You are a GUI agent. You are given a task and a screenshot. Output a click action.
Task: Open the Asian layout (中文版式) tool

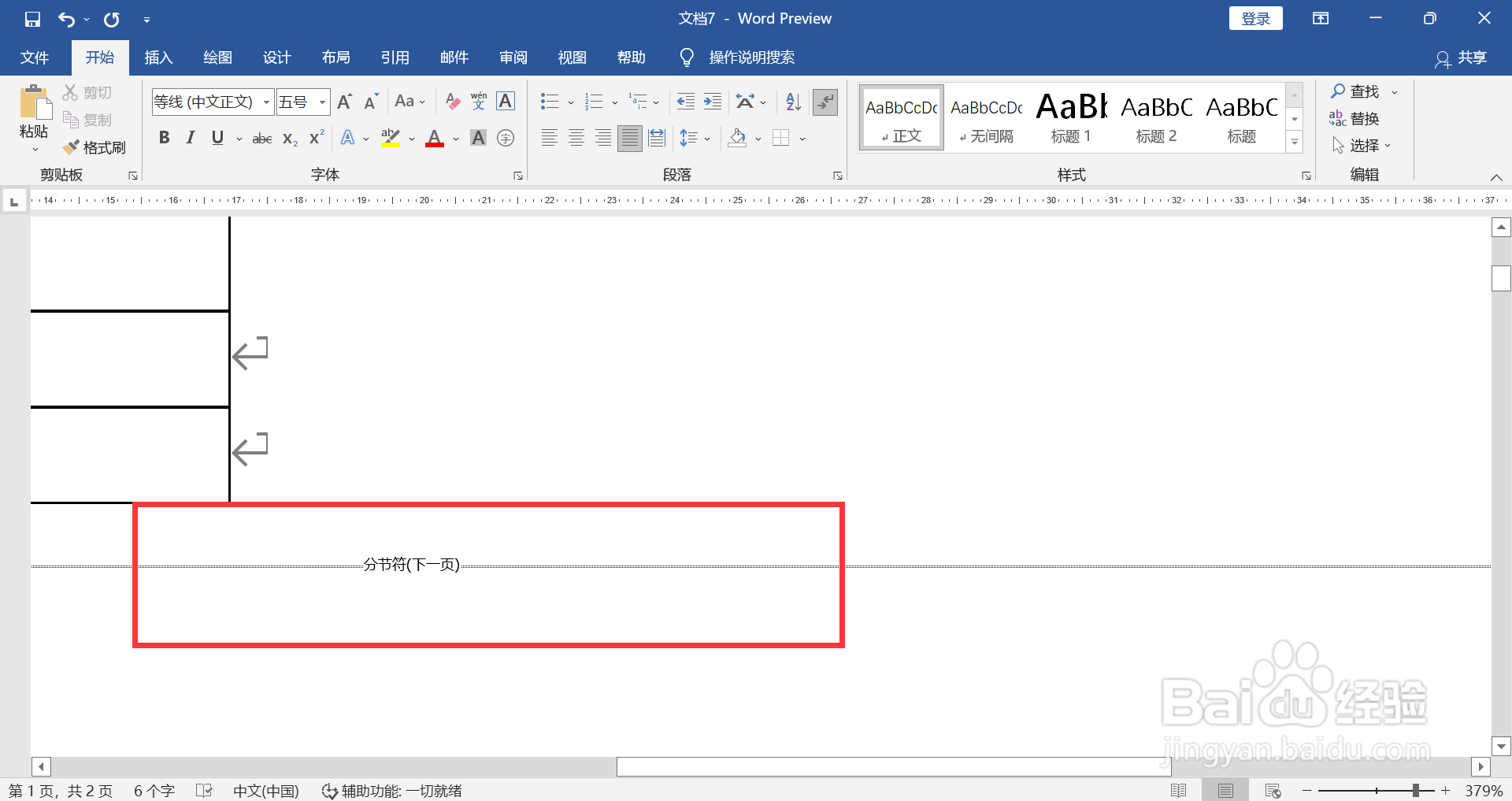(745, 102)
